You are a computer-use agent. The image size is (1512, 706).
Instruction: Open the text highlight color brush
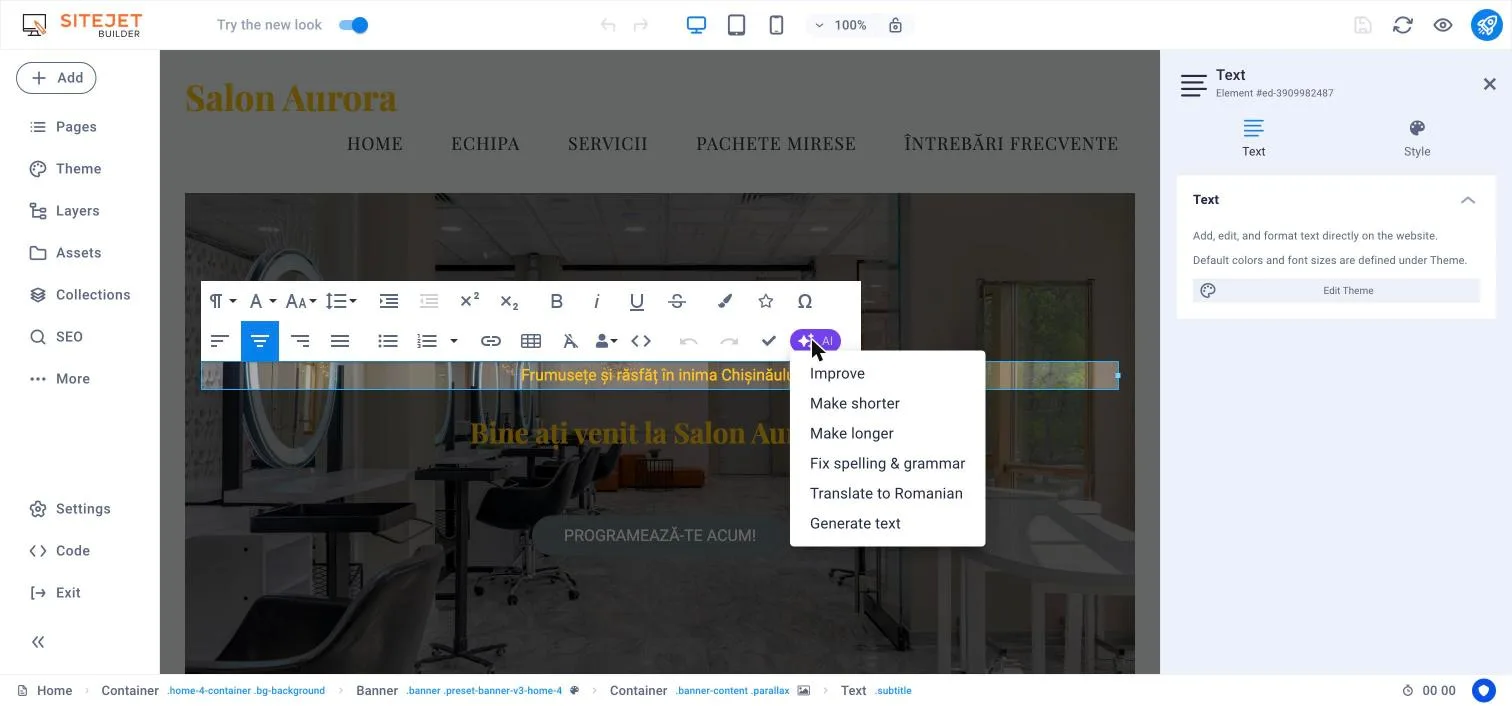coord(725,301)
